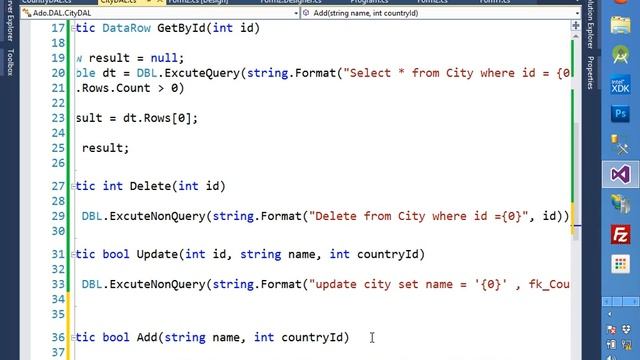Screen dimensions: 640x360
Task: Open File Explorer from the taskbar
Action: tap(620, 25)
